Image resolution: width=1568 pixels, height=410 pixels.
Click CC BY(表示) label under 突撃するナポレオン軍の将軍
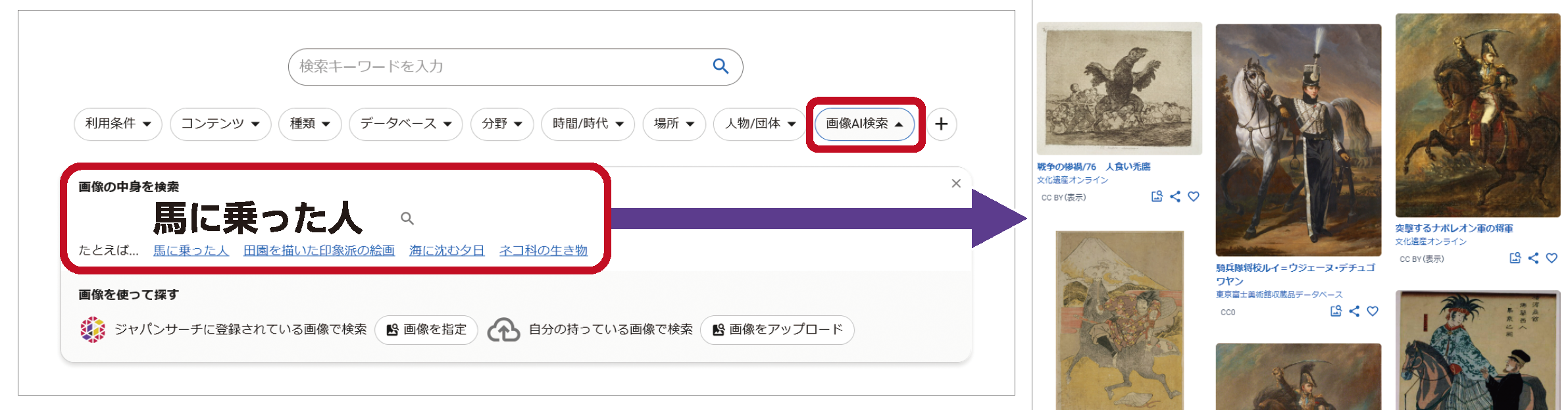click(x=1421, y=259)
